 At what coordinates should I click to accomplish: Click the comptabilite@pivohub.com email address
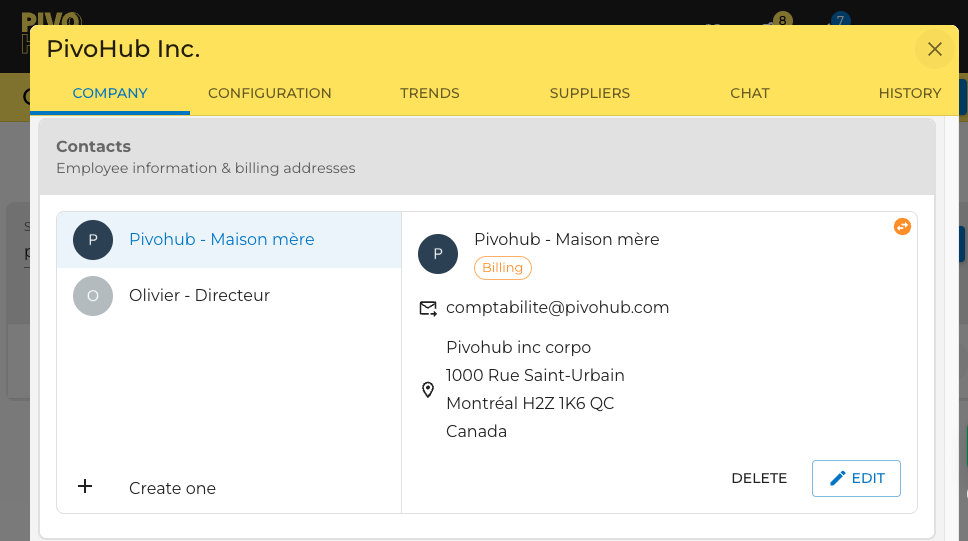pyautogui.click(x=557, y=308)
